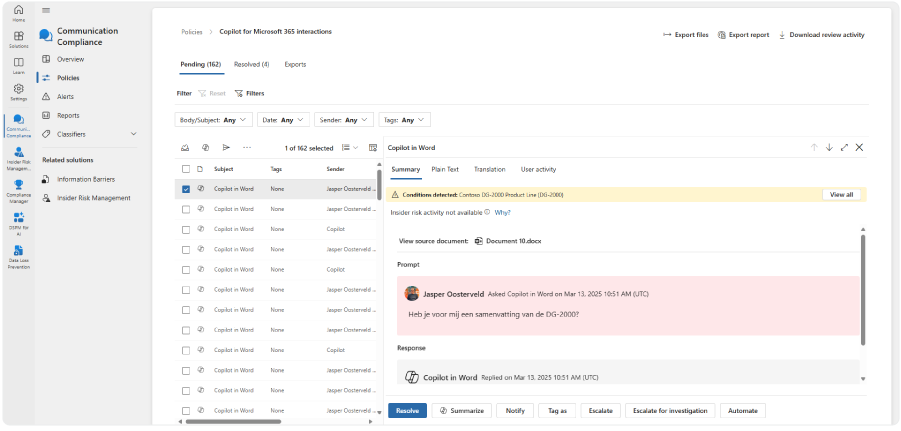The width and height of the screenshot is (901, 431).
Task: Open the Solutions icon in left rail
Action: click(19, 39)
